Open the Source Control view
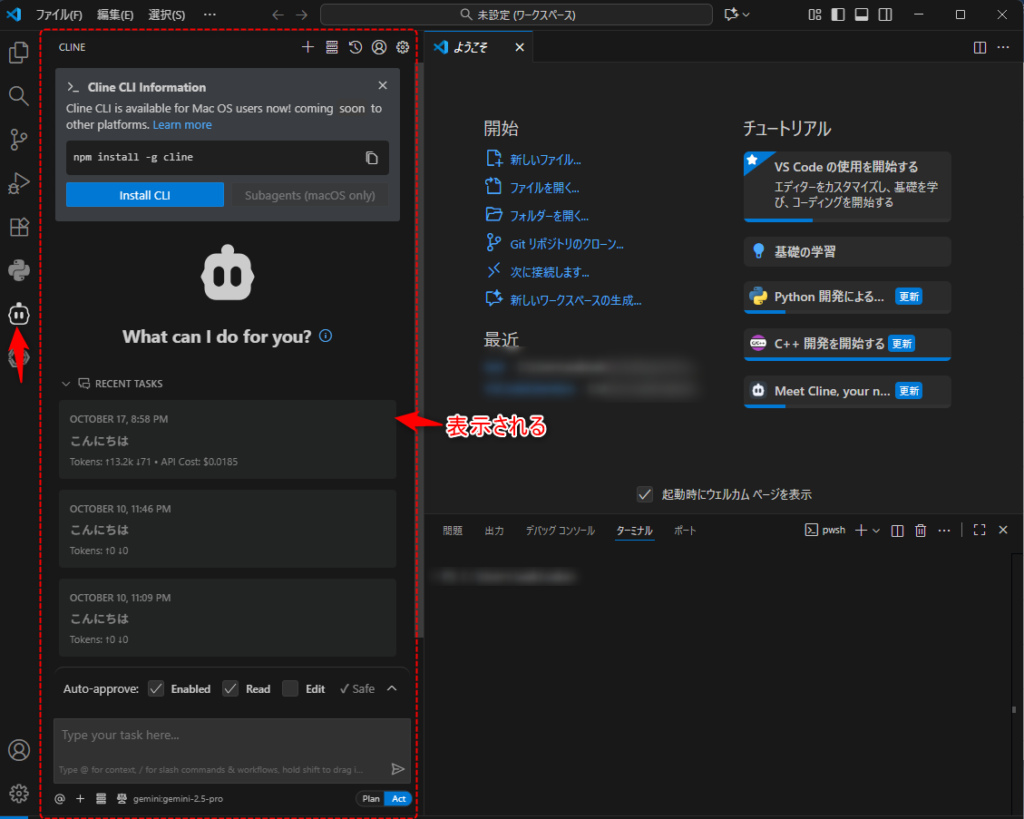Viewport: 1024px width, 819px height. pyautogui.click(x=18, y=139)
